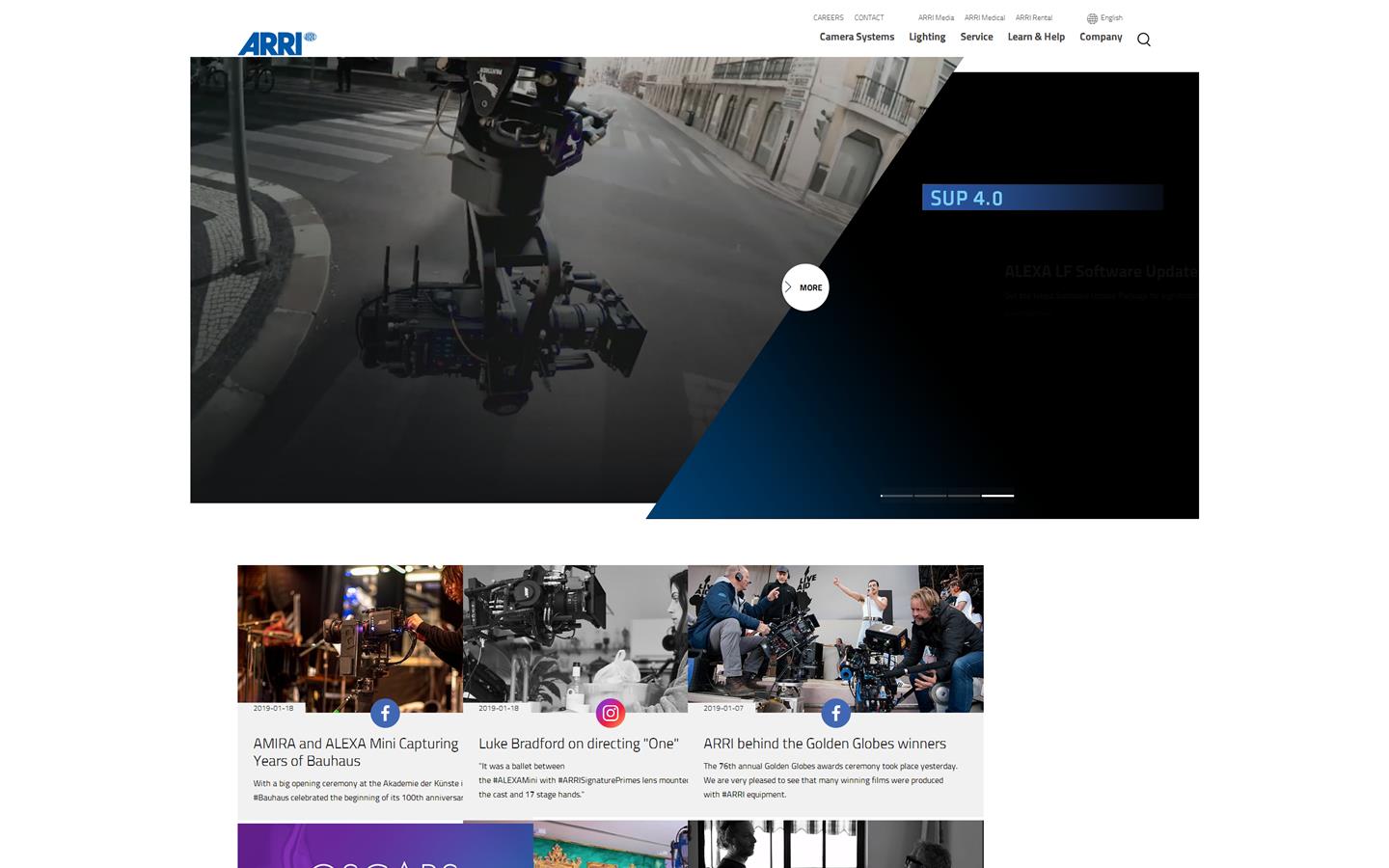Image resolution: width=1389 pixels, height=868 pixels.
Task: Select the second carousel slide indicator
Action: (x=929, y=495)
